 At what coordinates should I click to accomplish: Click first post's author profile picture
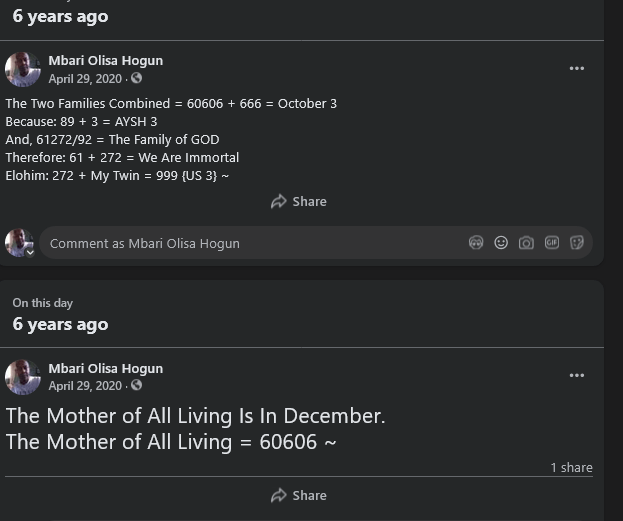tap(23, 69)
